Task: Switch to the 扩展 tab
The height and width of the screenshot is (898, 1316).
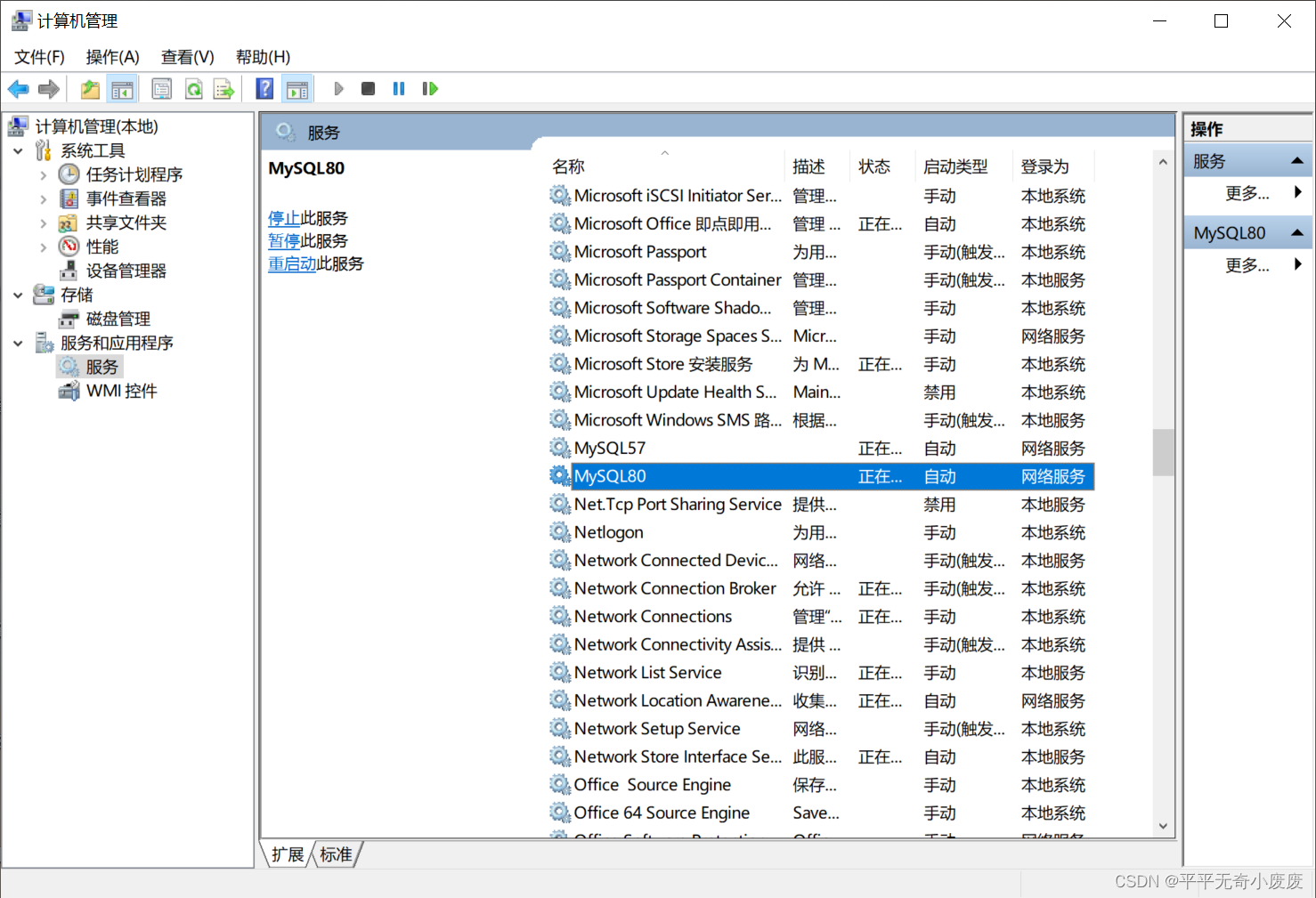Action: click(x=288, y=854)
